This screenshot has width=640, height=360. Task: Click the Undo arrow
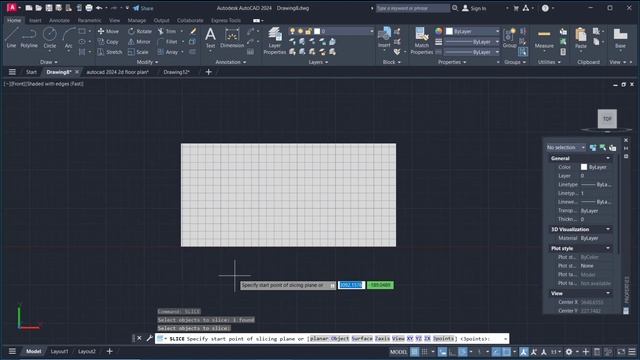(x=99, y=8)
